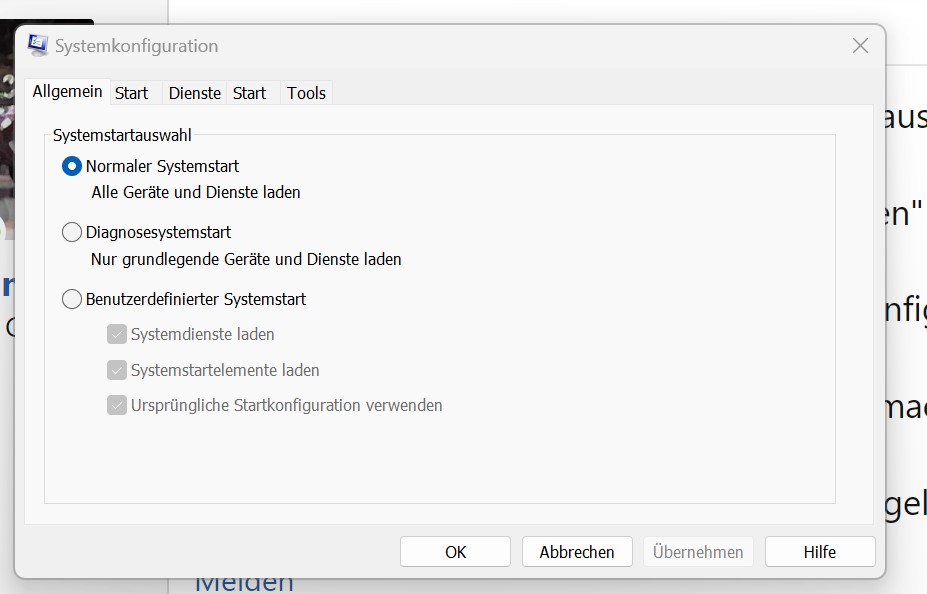The height and width of the screenshot is (594, 927).
Task: Click the Systemkonfiguration title bar icon
Action: pyautogui.click(x=38, y=46)
